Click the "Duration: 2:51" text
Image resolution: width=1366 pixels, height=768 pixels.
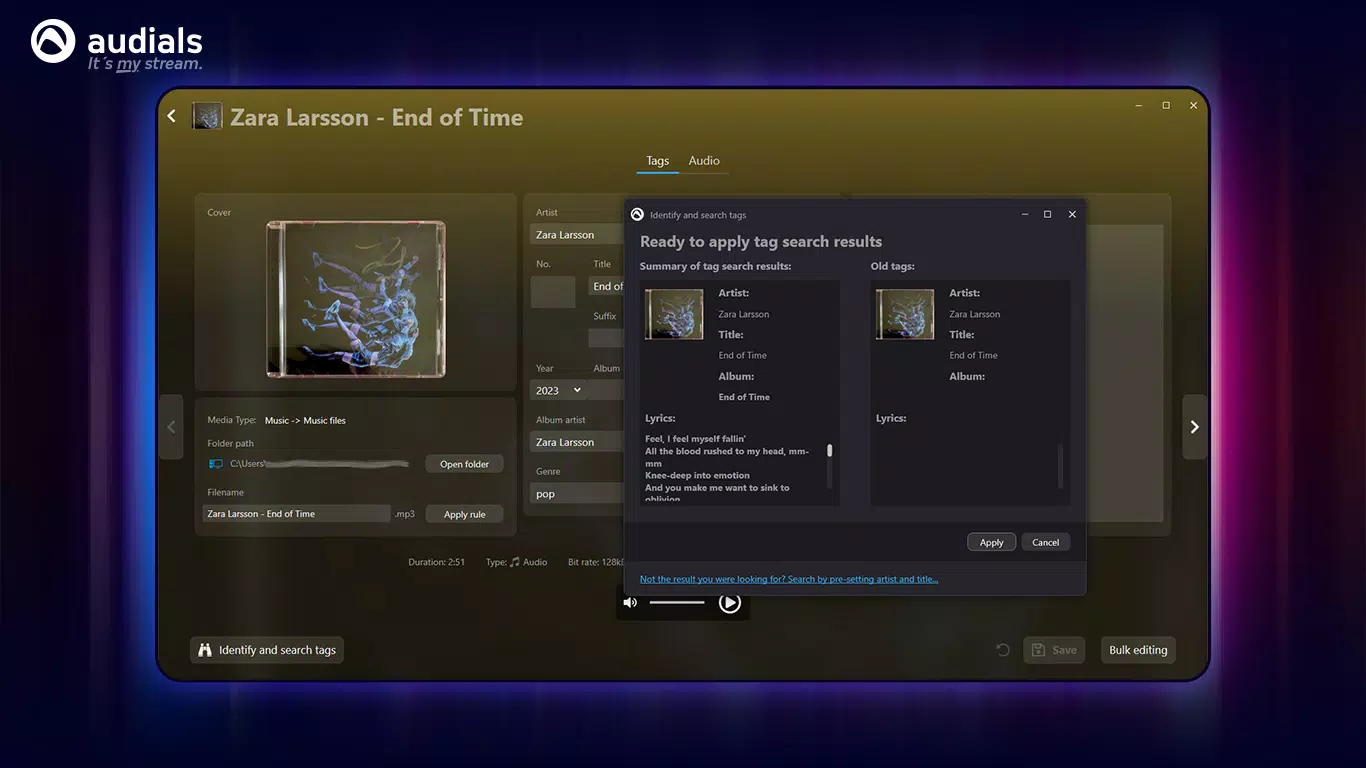pos(437,562)
